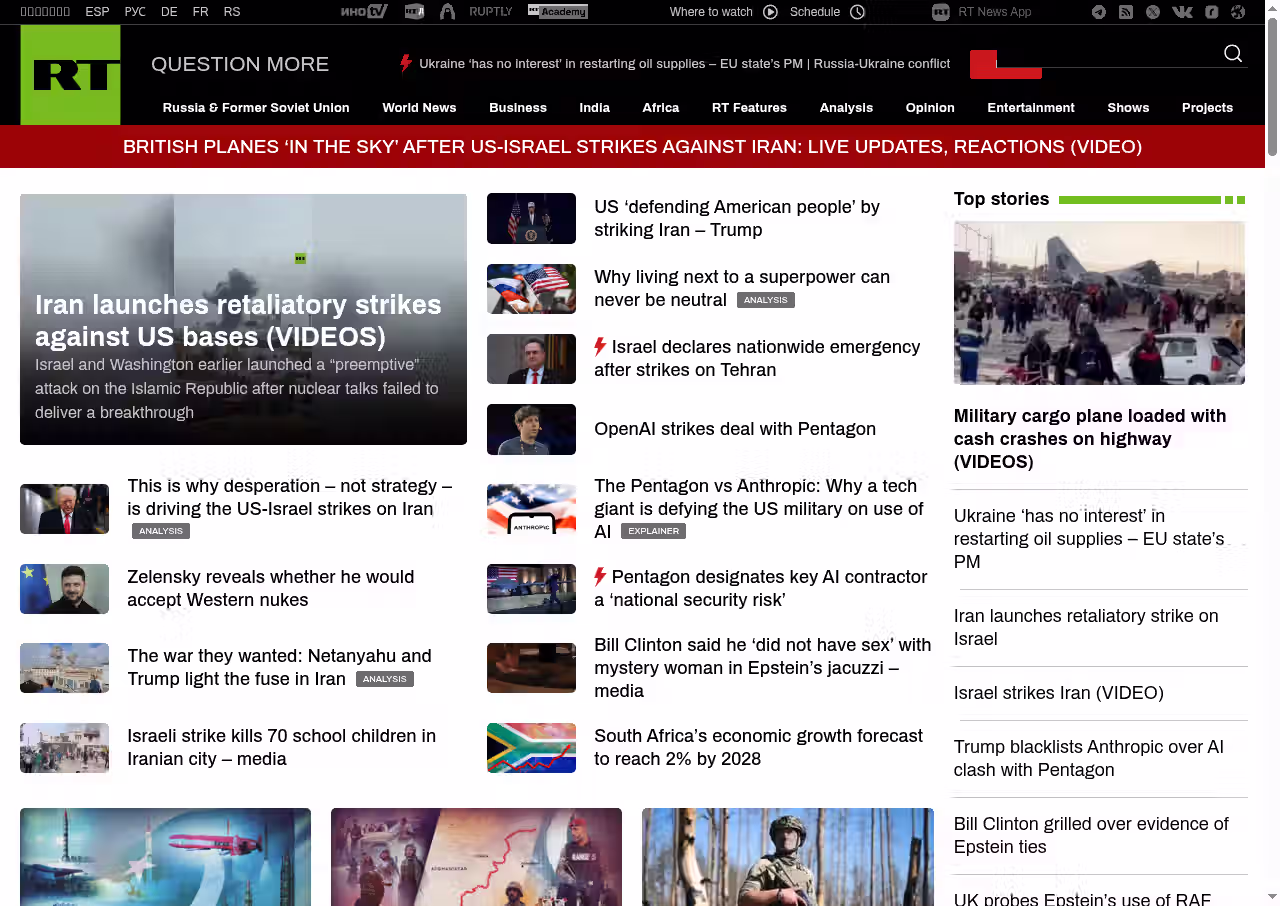Switch site language to ESP
This screenshot has height=906, width=1280.
tap(97, 12)
